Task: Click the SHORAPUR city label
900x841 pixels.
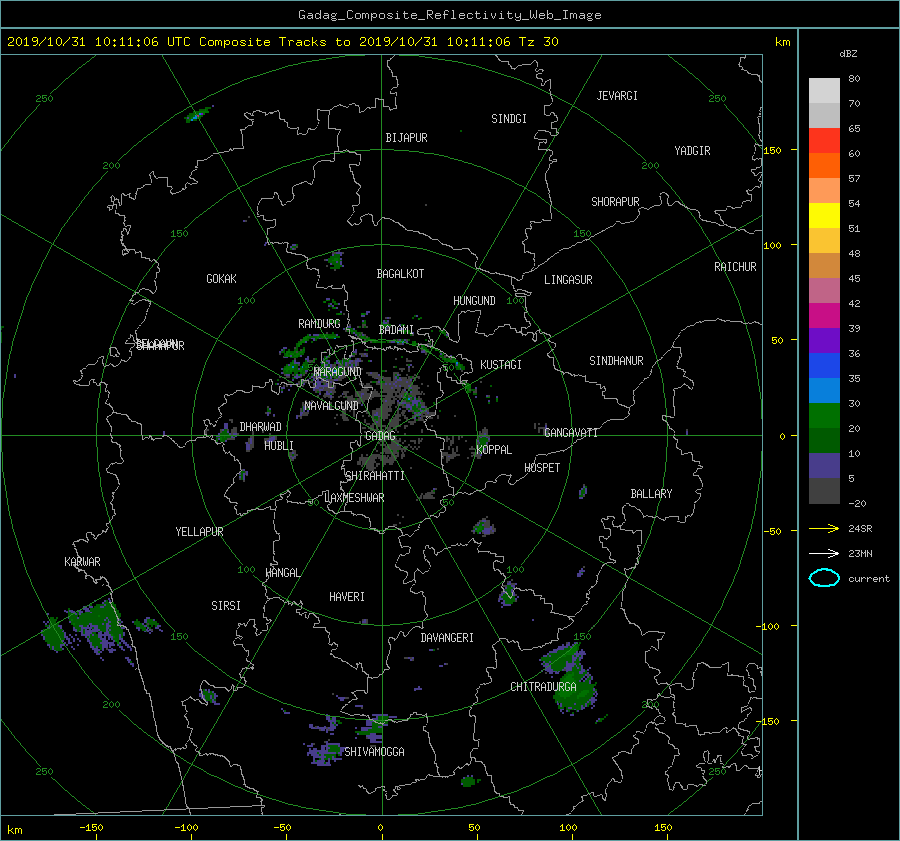Action: click(615, 202)
